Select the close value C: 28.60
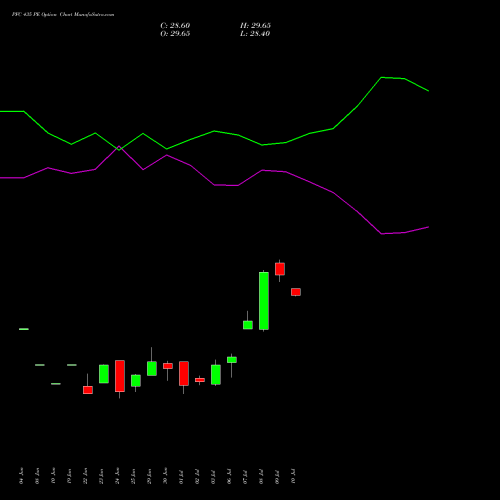Image resolution: width=500 pixels, height=500 pixels. click(x=175, y=26)
